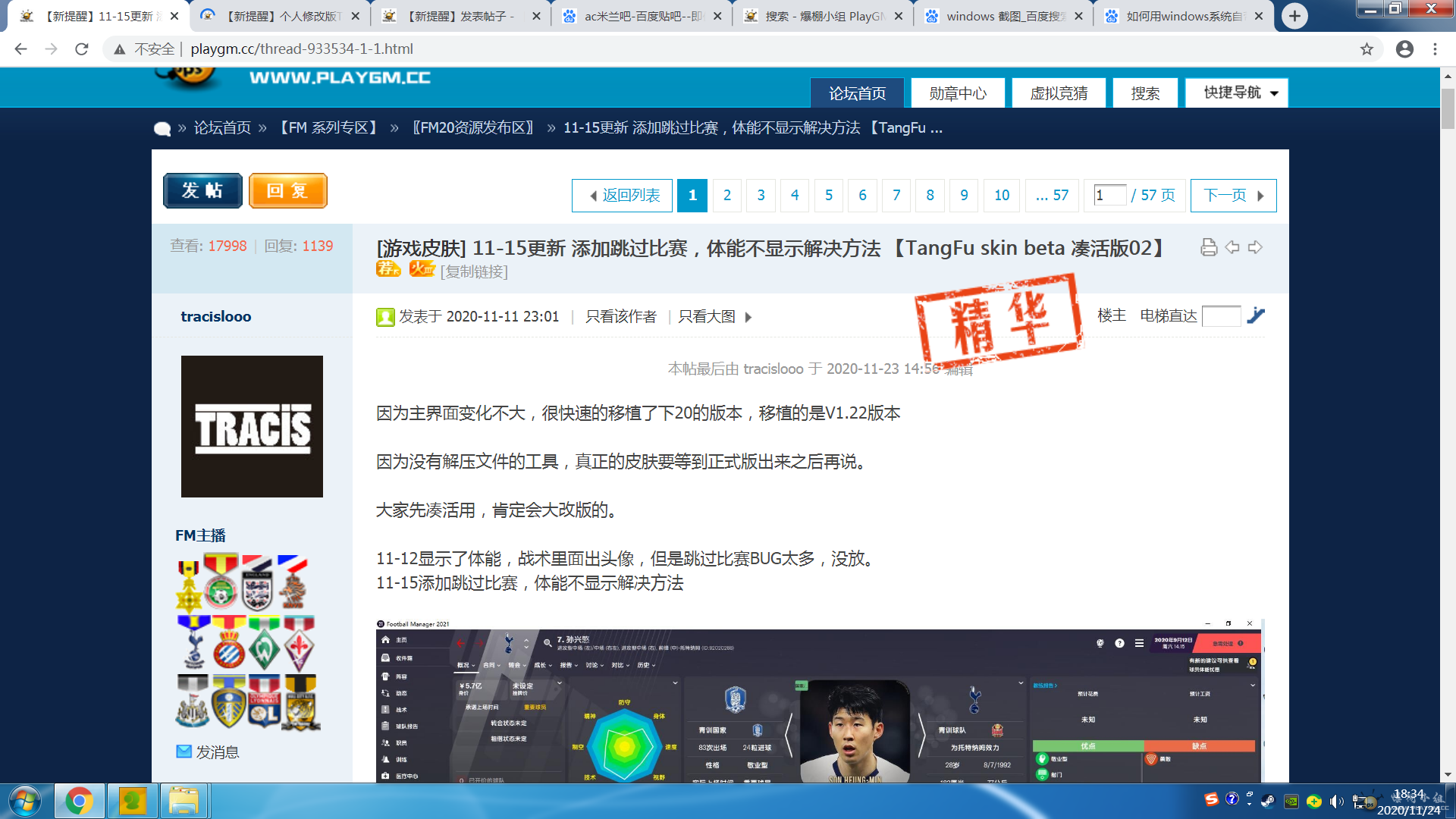
Task: Click the Werder Bremen medal
Action: pyautogui.click(x=264, y=643)
